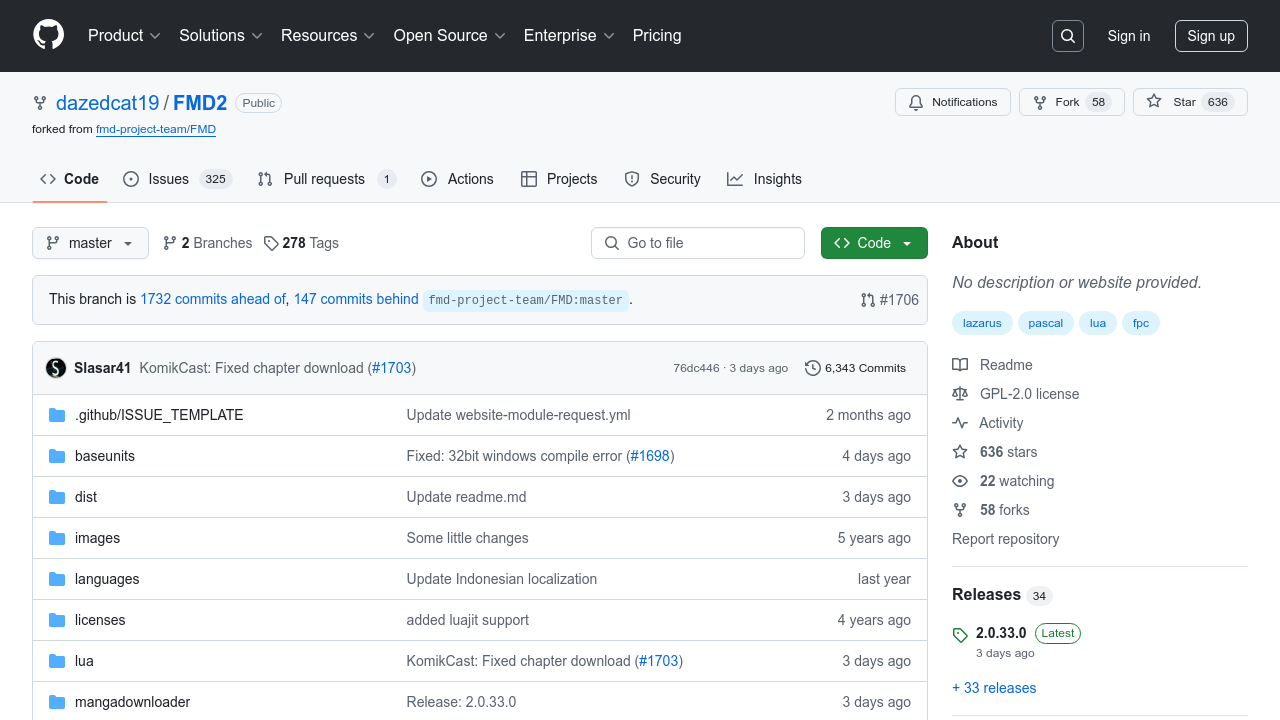Expand the Open Source menu
This screenshot has width=1280, height=720.
[450, 35]
